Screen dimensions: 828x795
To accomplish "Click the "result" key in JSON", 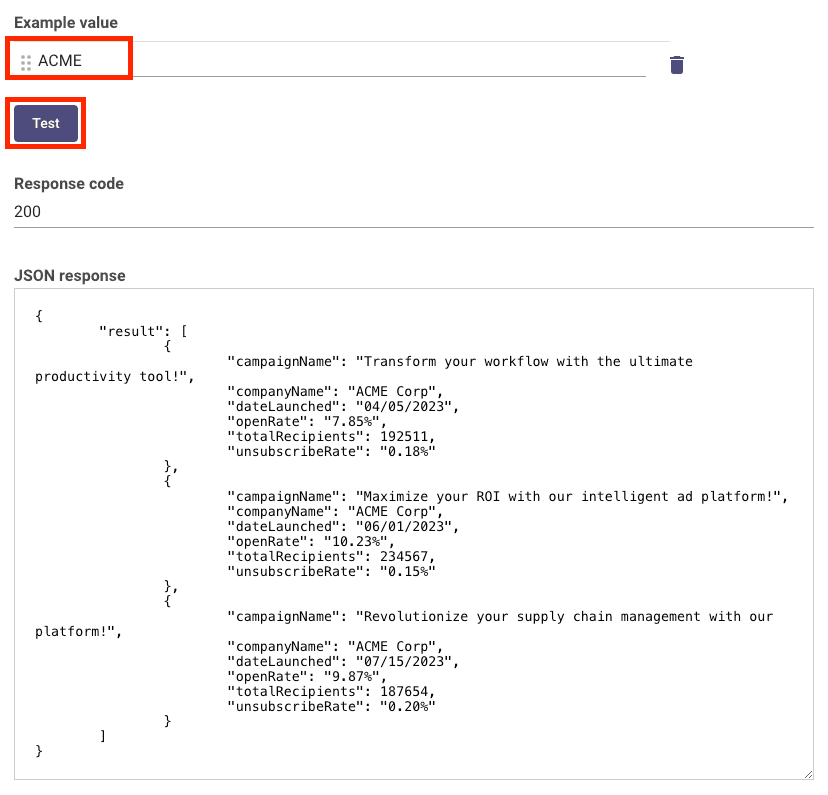I will click(131, 331).
